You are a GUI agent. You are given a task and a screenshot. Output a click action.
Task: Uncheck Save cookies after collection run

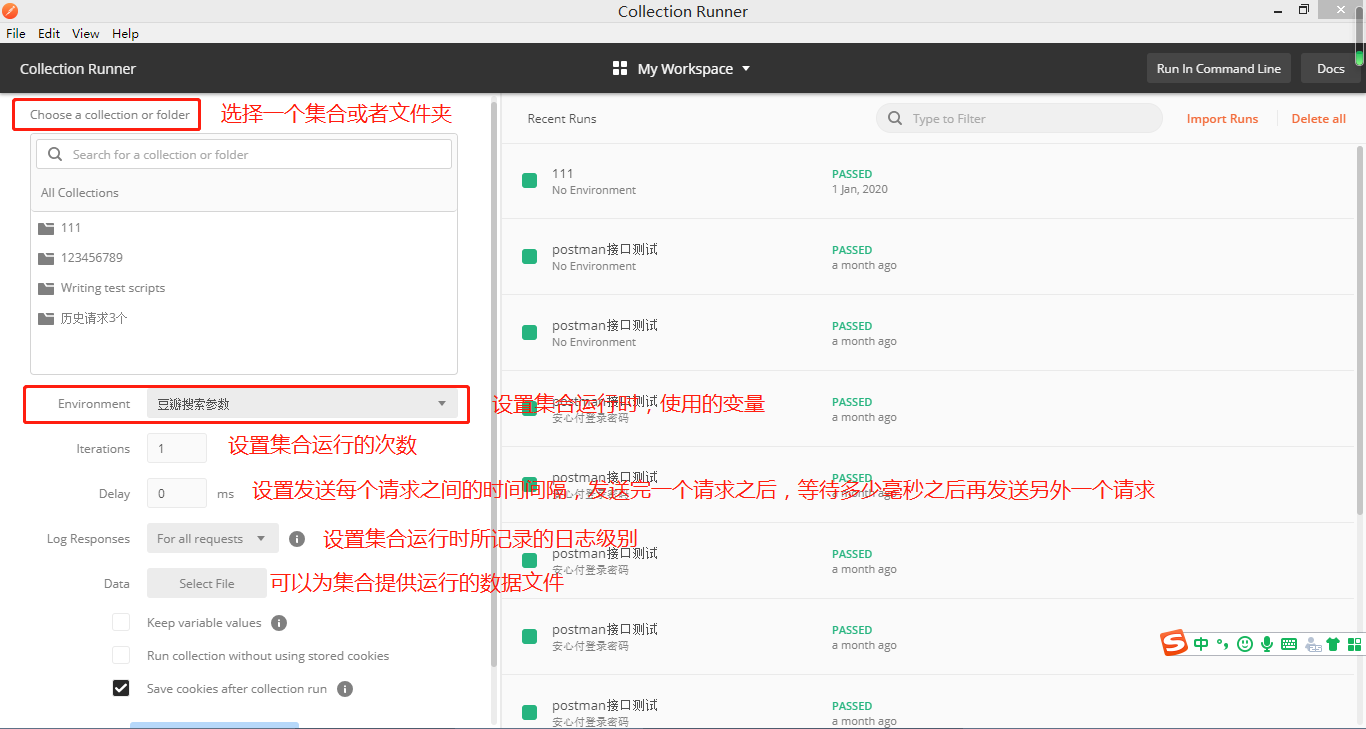tap(121, 688)
